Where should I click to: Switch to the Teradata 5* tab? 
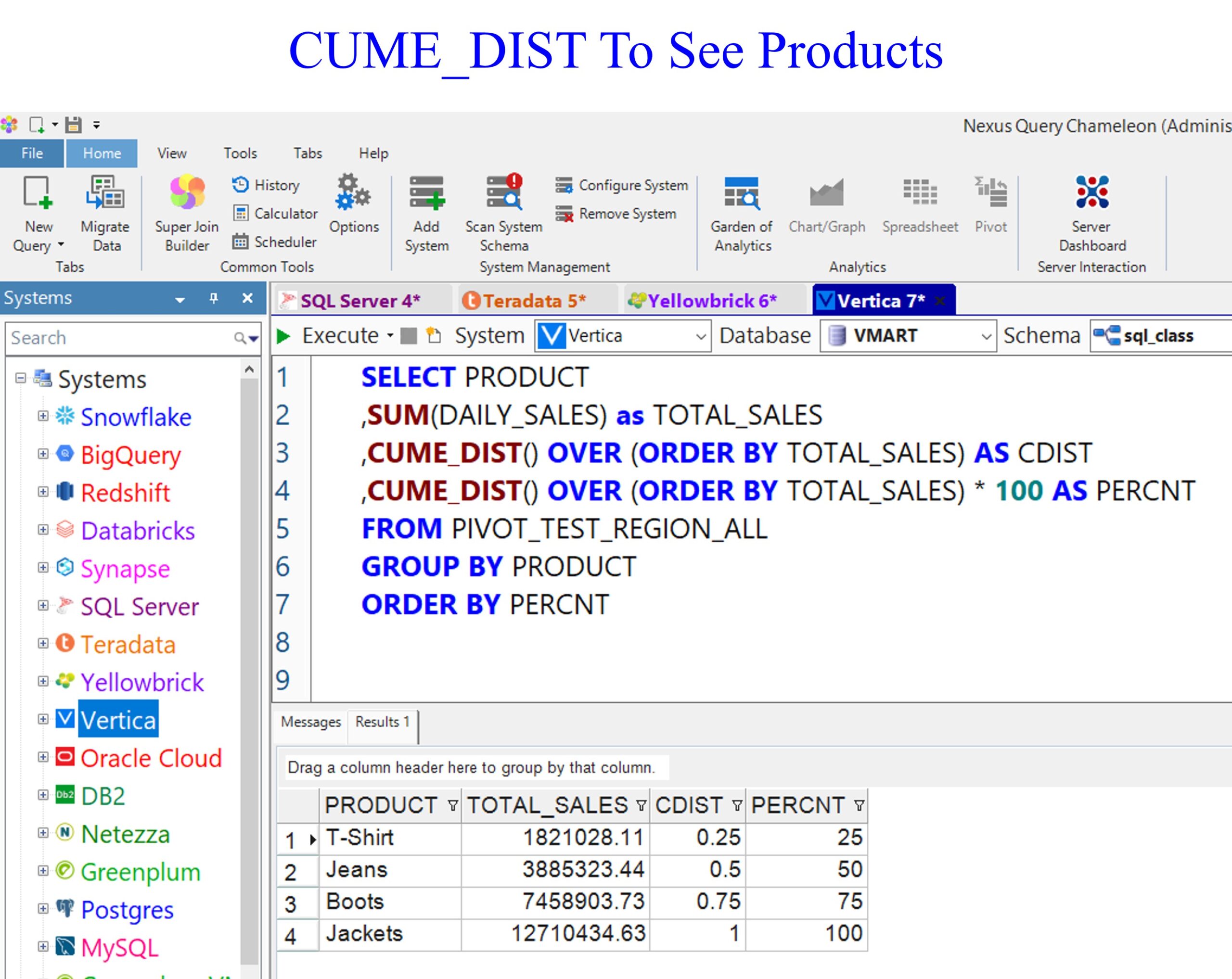[526, 301]
